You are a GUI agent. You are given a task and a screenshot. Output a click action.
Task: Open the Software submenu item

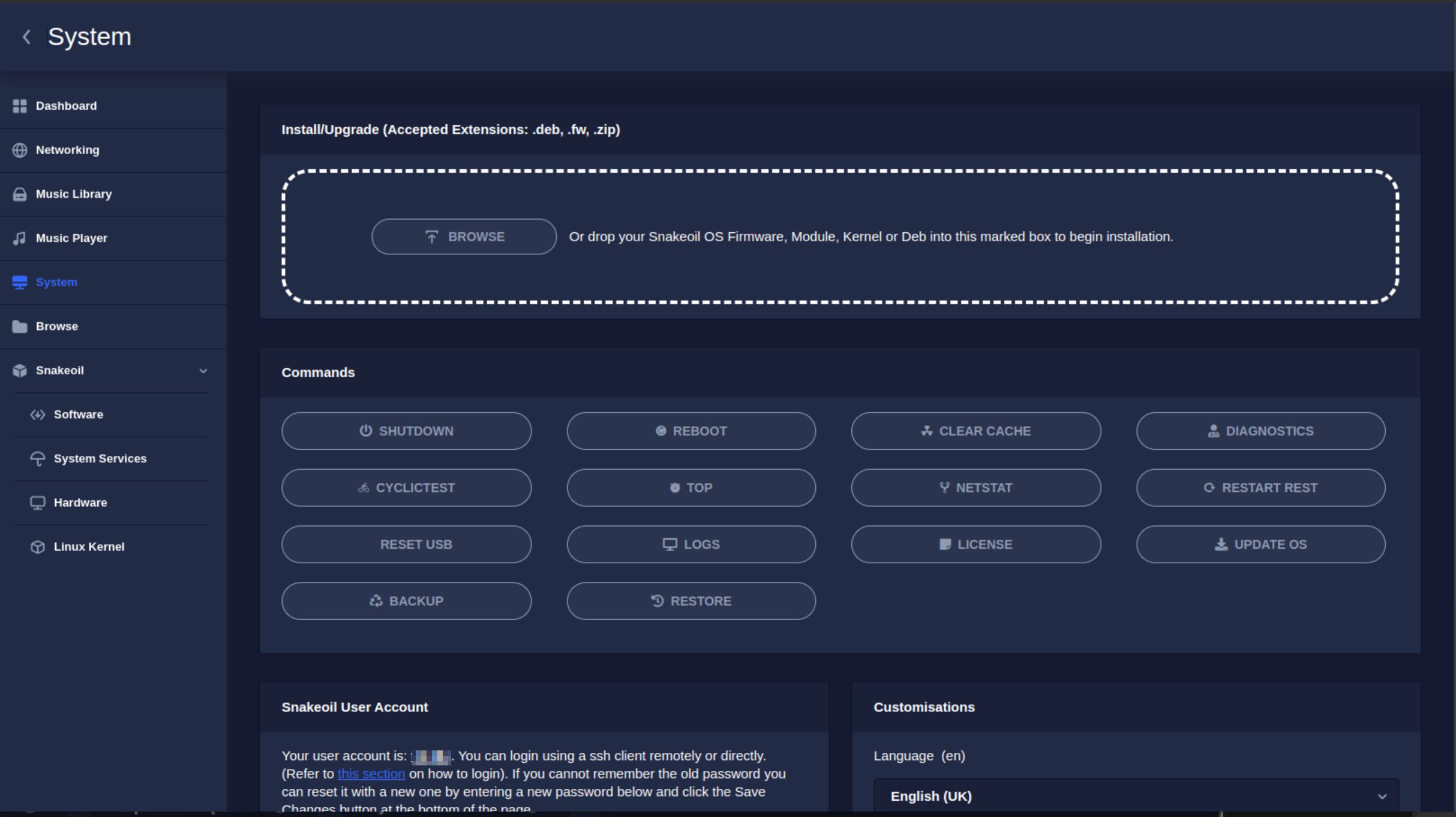coord(112,414)
